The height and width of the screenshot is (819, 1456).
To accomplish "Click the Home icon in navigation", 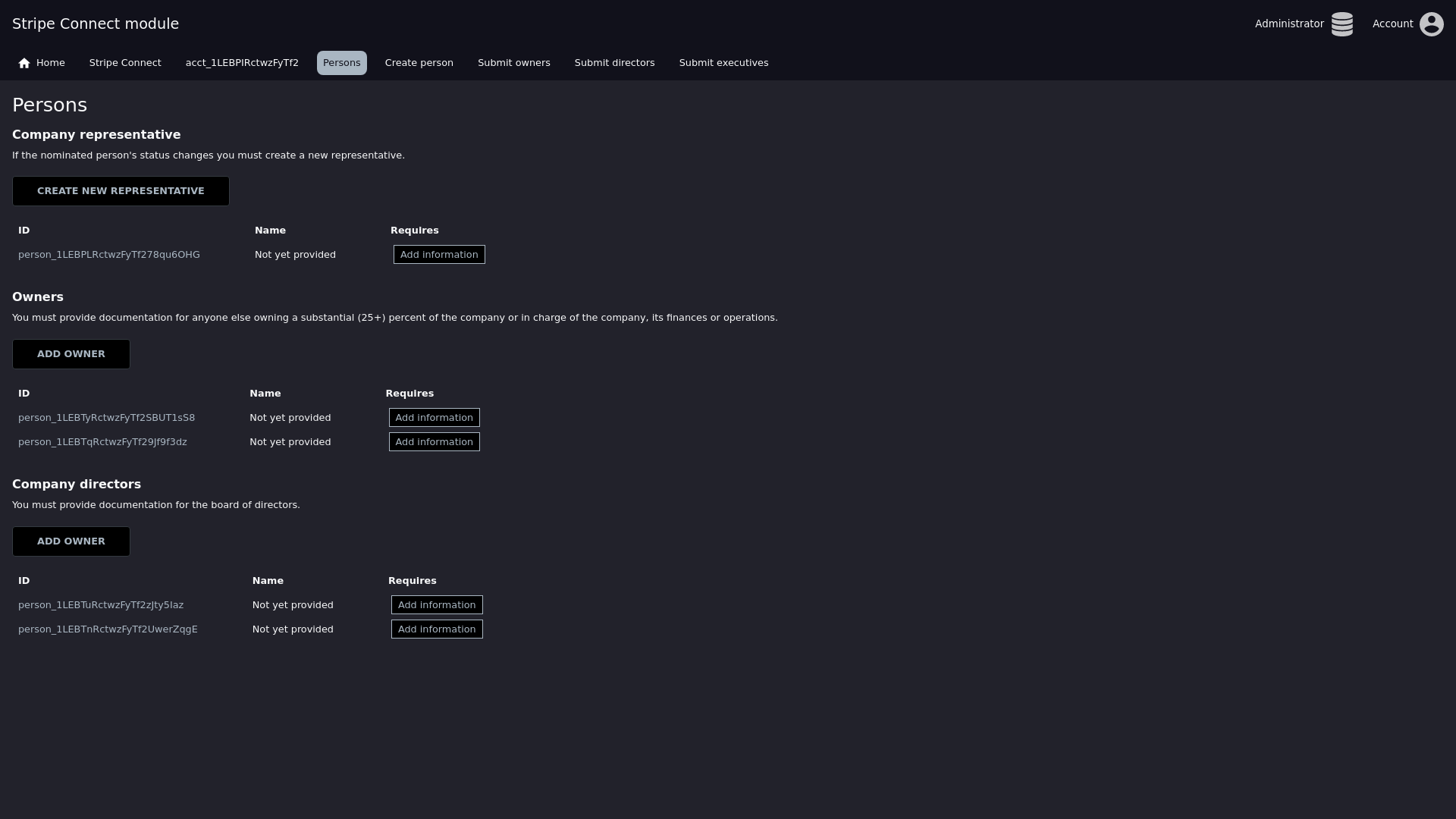I will (24, 63).
